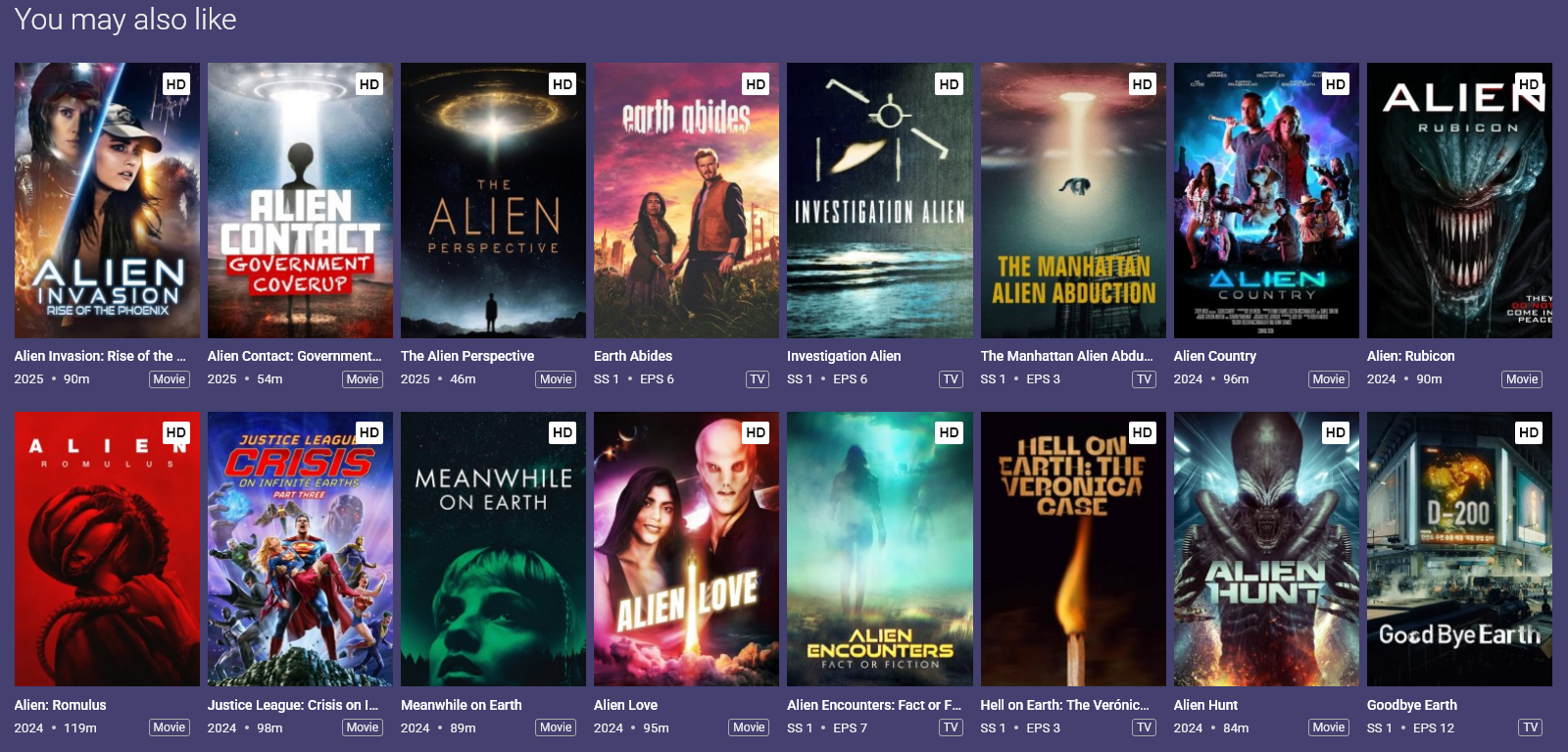Open the Earth Abides poster
The image size is (1568, 752).
point(686,200)
